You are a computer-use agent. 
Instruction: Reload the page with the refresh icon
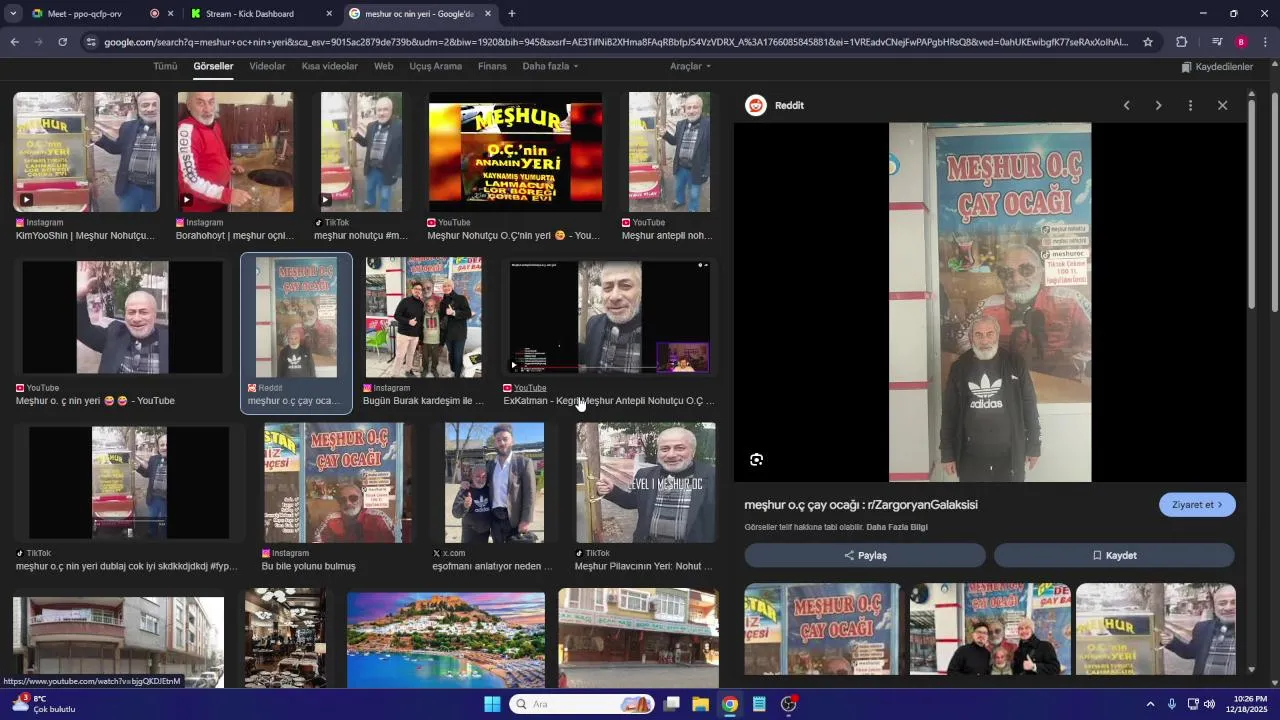[62, 42]
